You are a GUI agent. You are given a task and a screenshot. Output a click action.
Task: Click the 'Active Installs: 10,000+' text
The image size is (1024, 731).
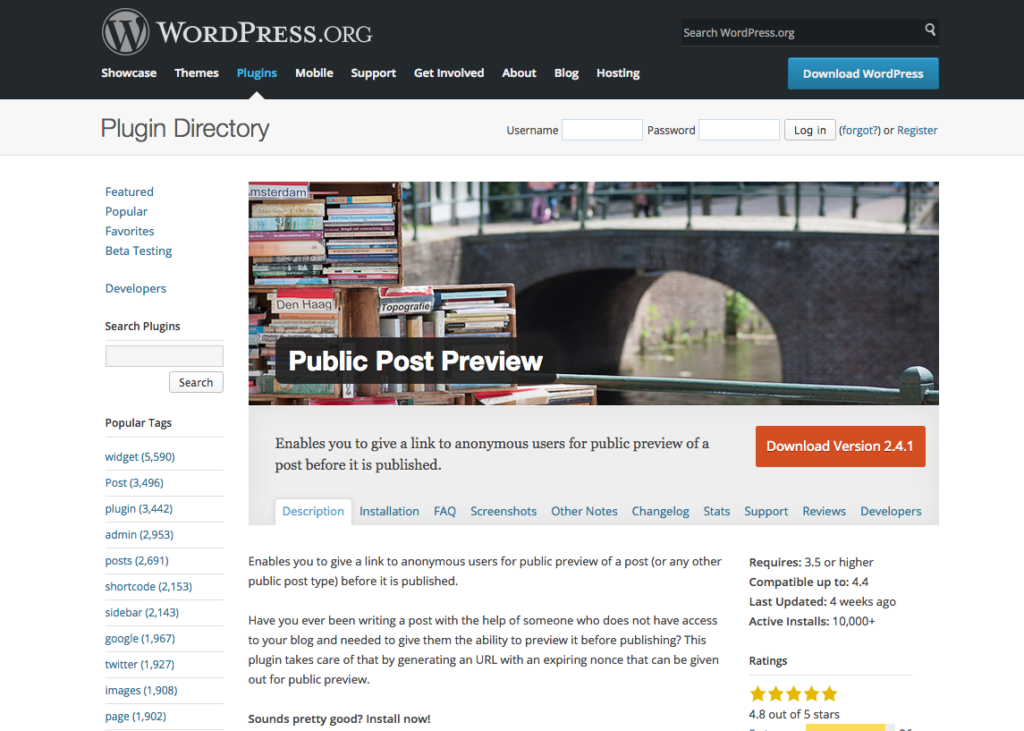click(812, 621)
